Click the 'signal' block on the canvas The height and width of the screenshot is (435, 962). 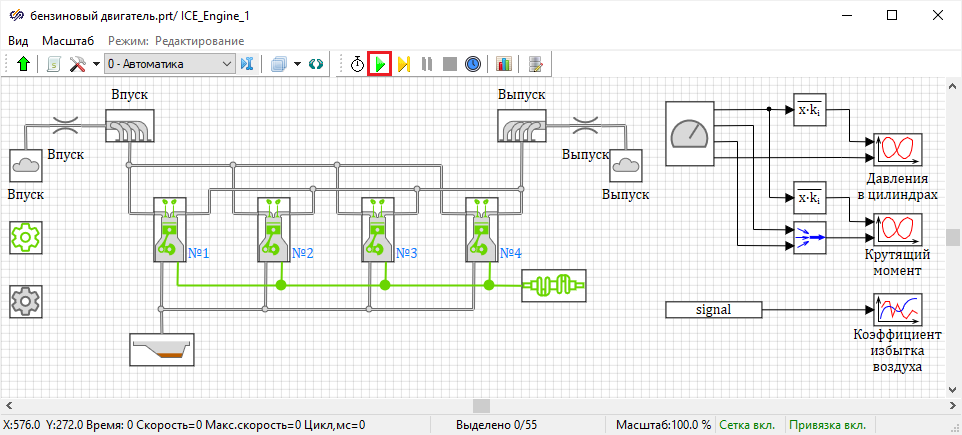click(715, 310)
